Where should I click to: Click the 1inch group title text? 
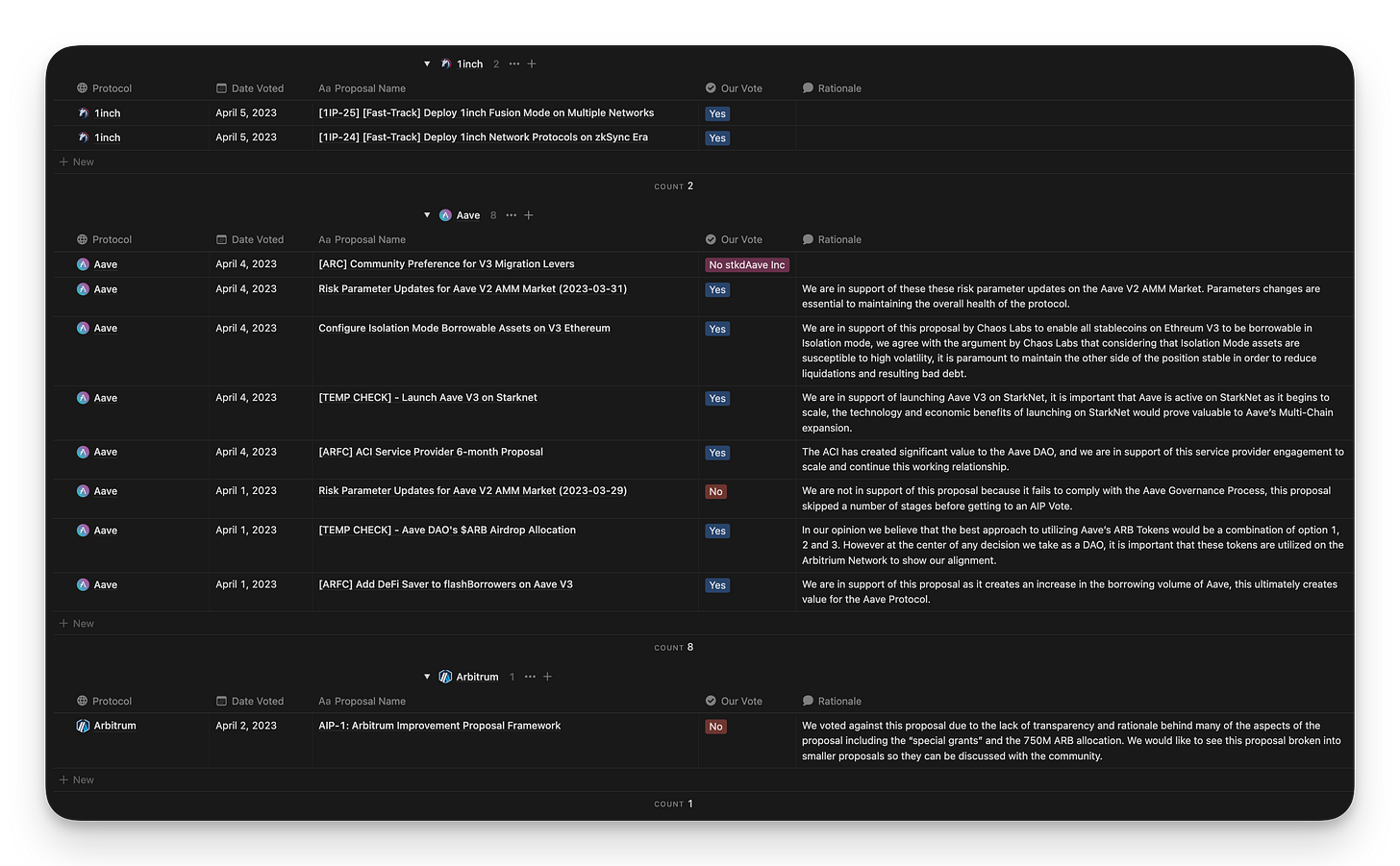click(x=470, y=64)
